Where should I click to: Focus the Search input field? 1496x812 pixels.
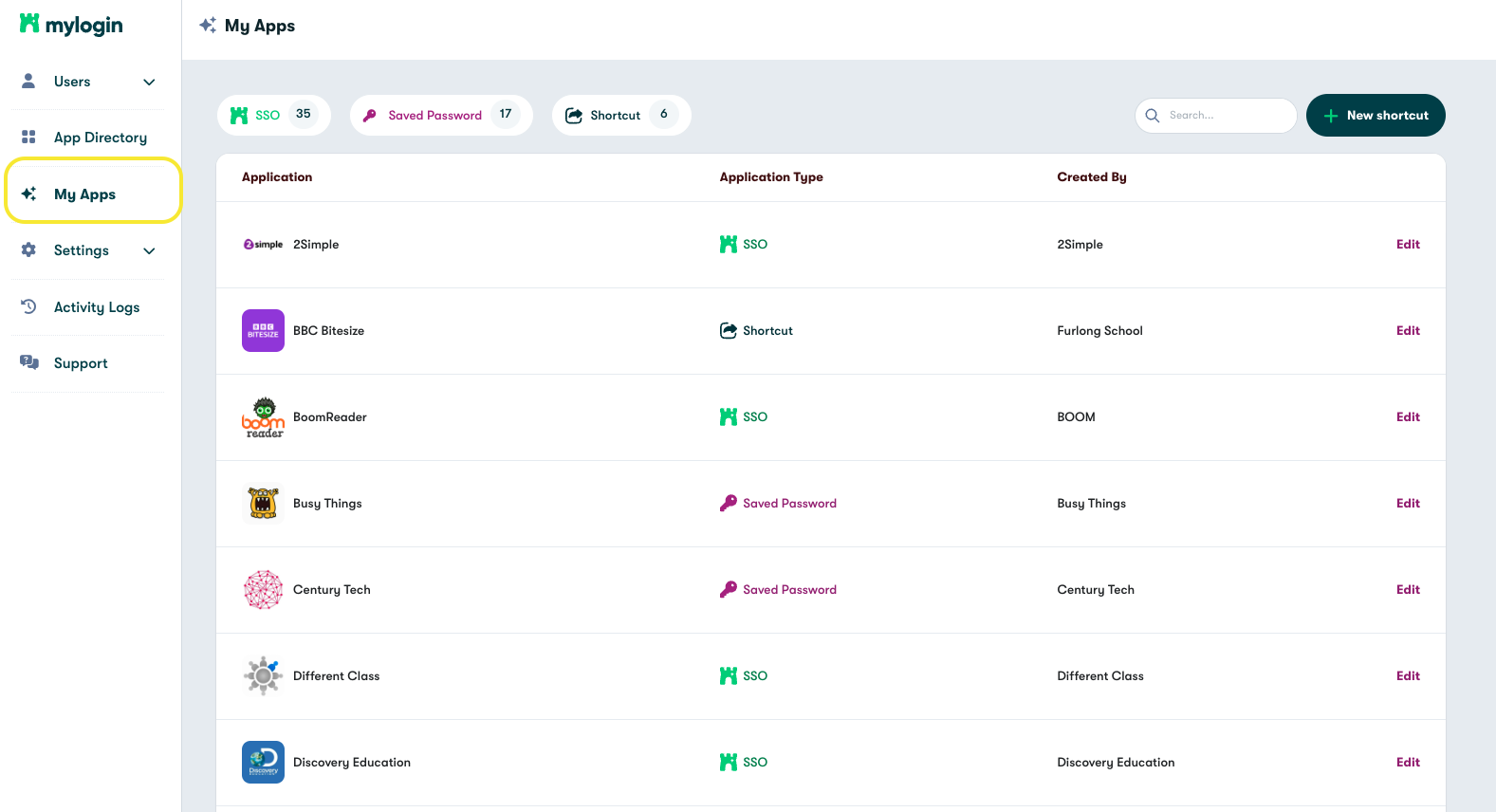pyautogui.click(x=1215, y=115)
